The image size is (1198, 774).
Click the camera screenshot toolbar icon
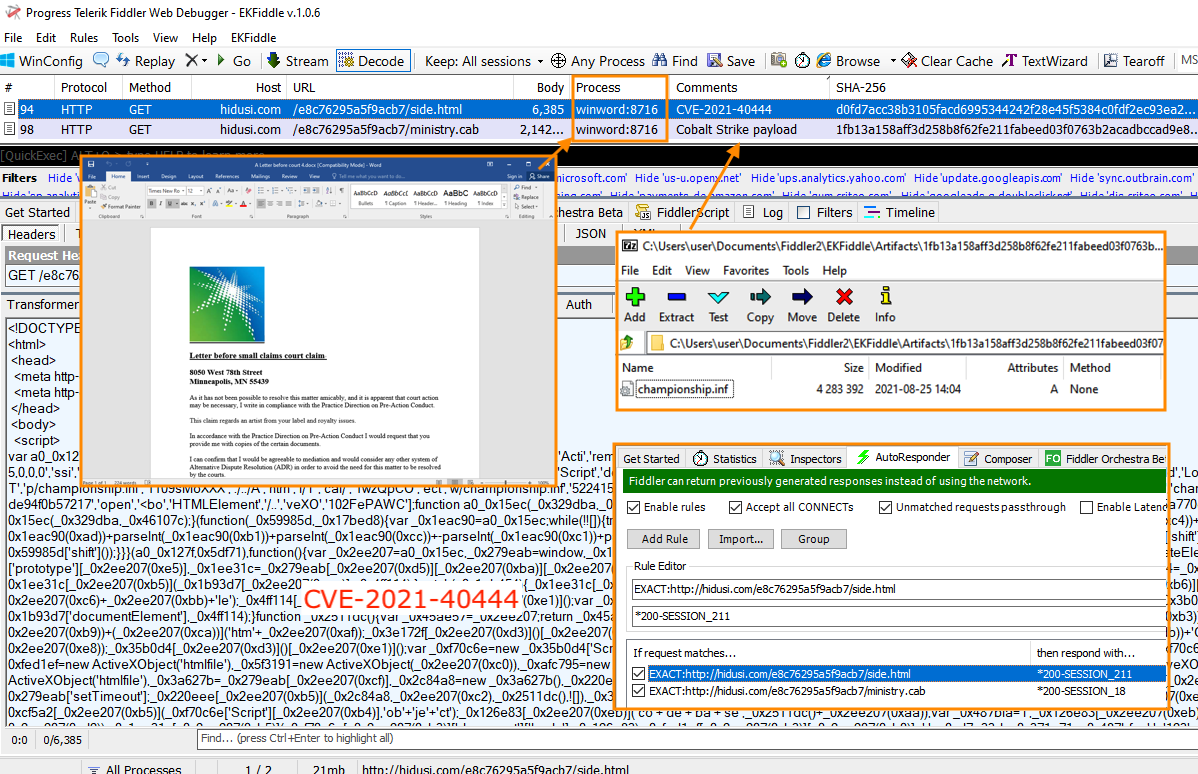(779, 60)
